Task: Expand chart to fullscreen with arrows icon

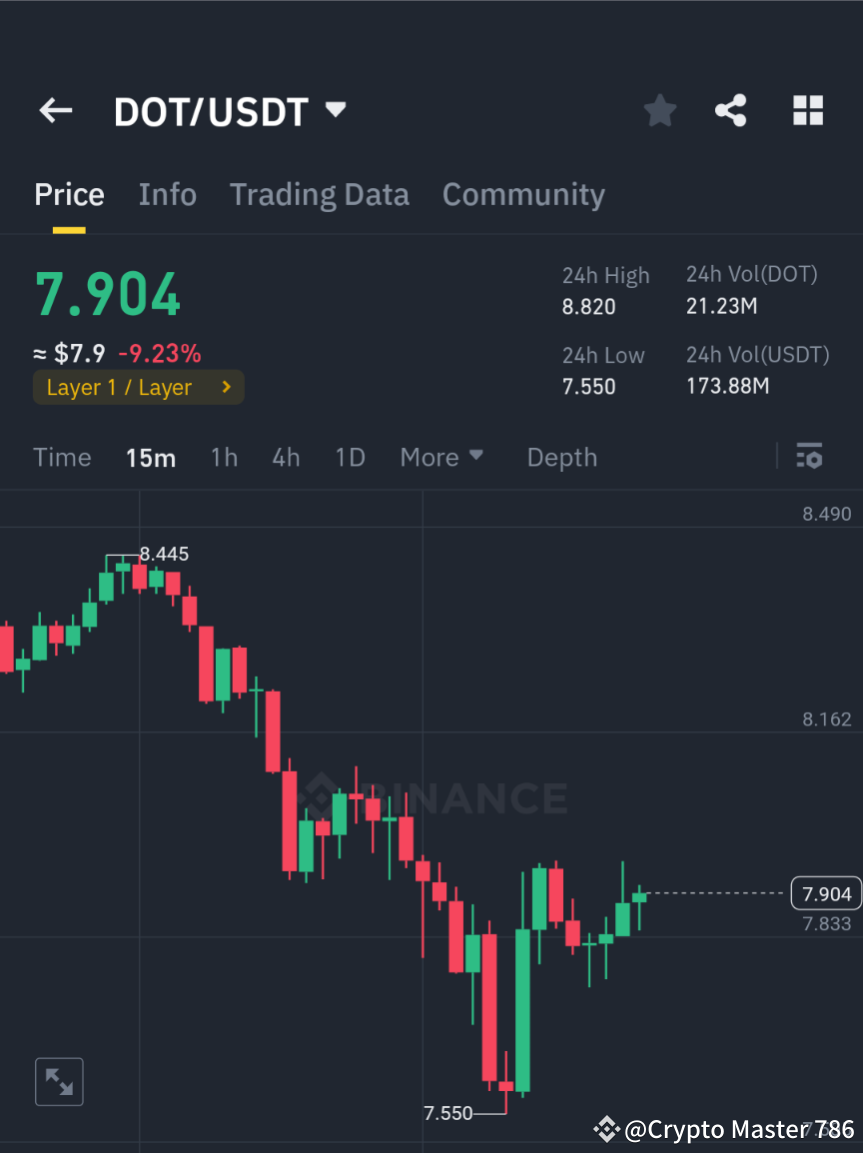Action: pyautogui.click(x=59, y=1081)
